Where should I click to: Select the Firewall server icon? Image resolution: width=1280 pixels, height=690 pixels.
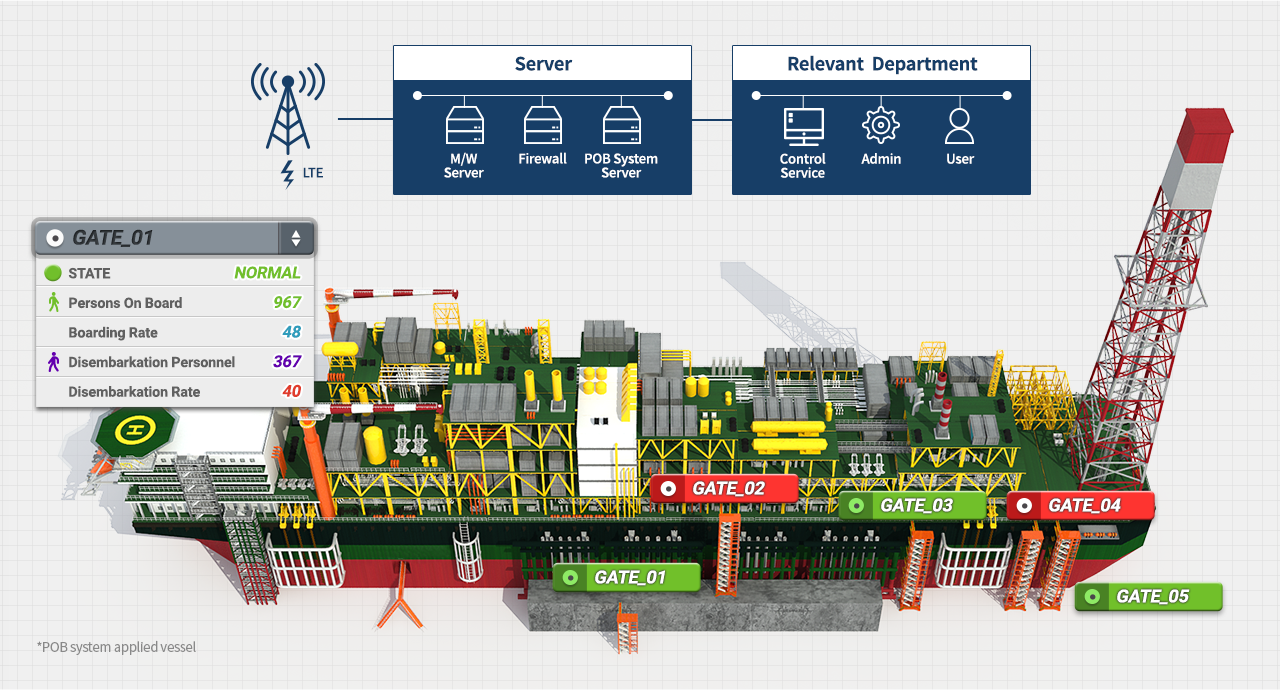tap(542, 126)
